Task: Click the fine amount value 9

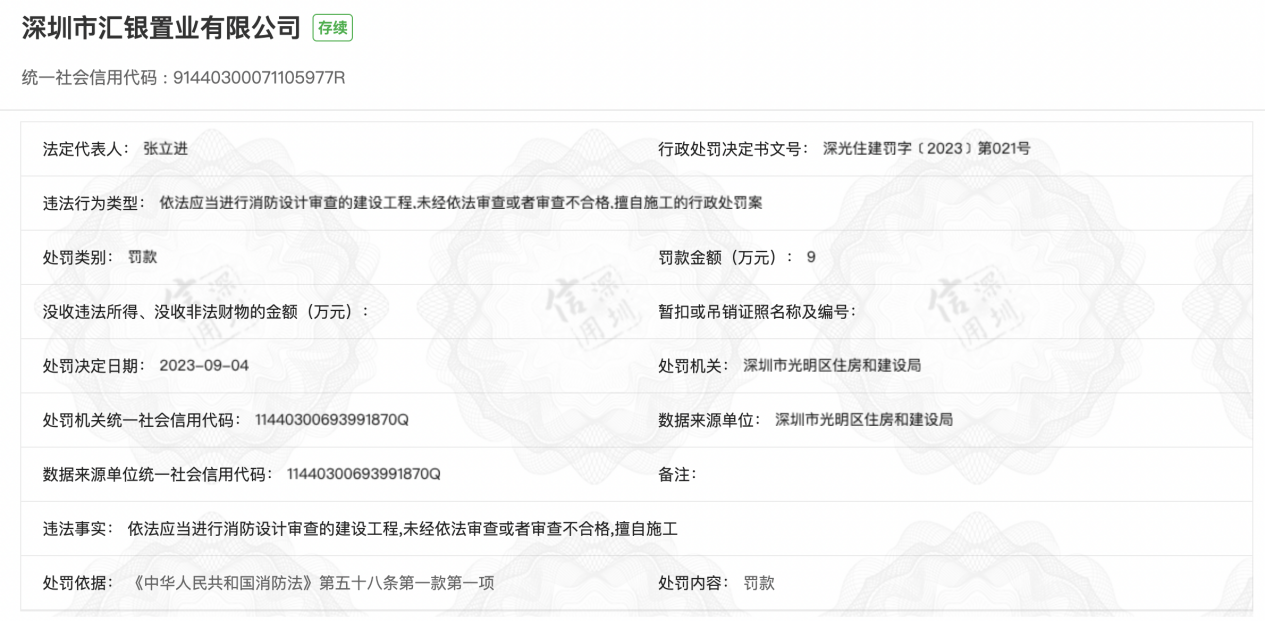Action: tap(811, 257)
